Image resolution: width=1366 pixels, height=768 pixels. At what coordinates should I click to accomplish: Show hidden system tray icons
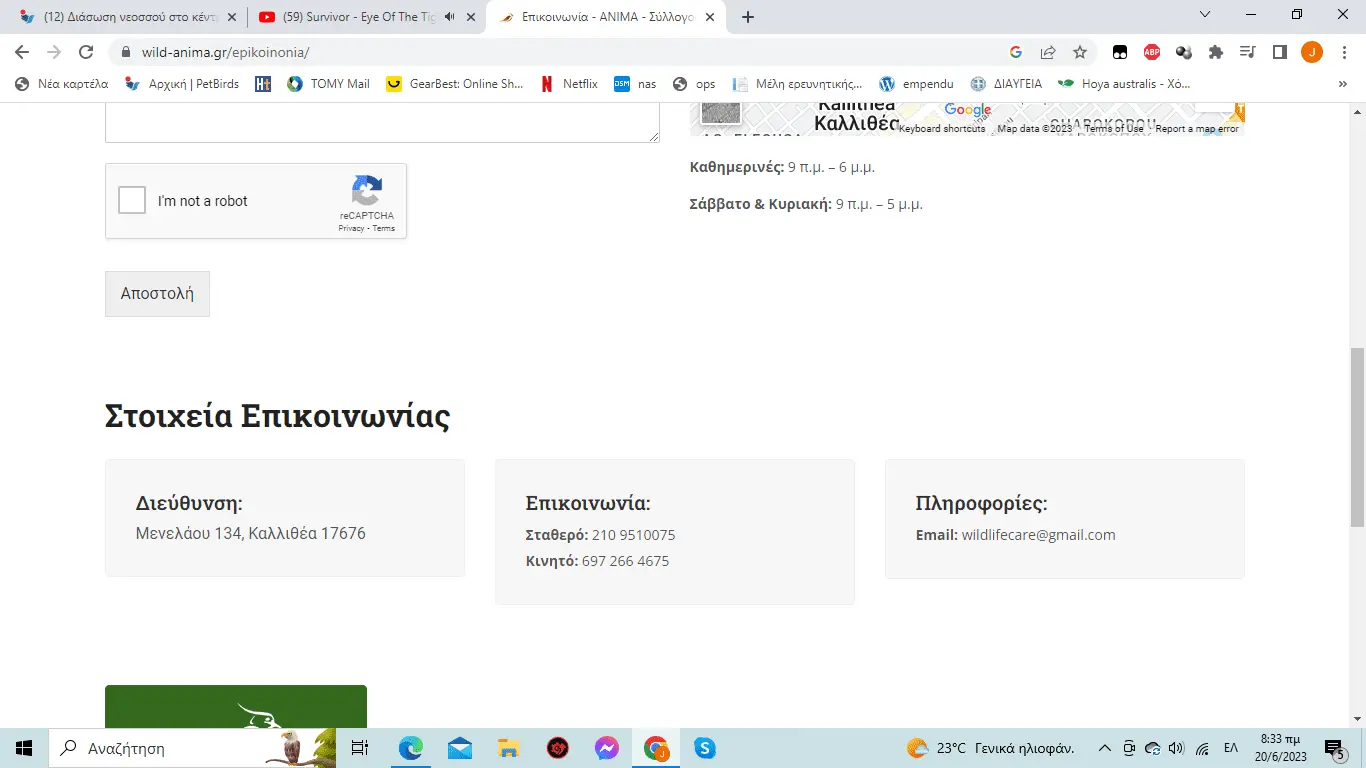[1105, 748]
